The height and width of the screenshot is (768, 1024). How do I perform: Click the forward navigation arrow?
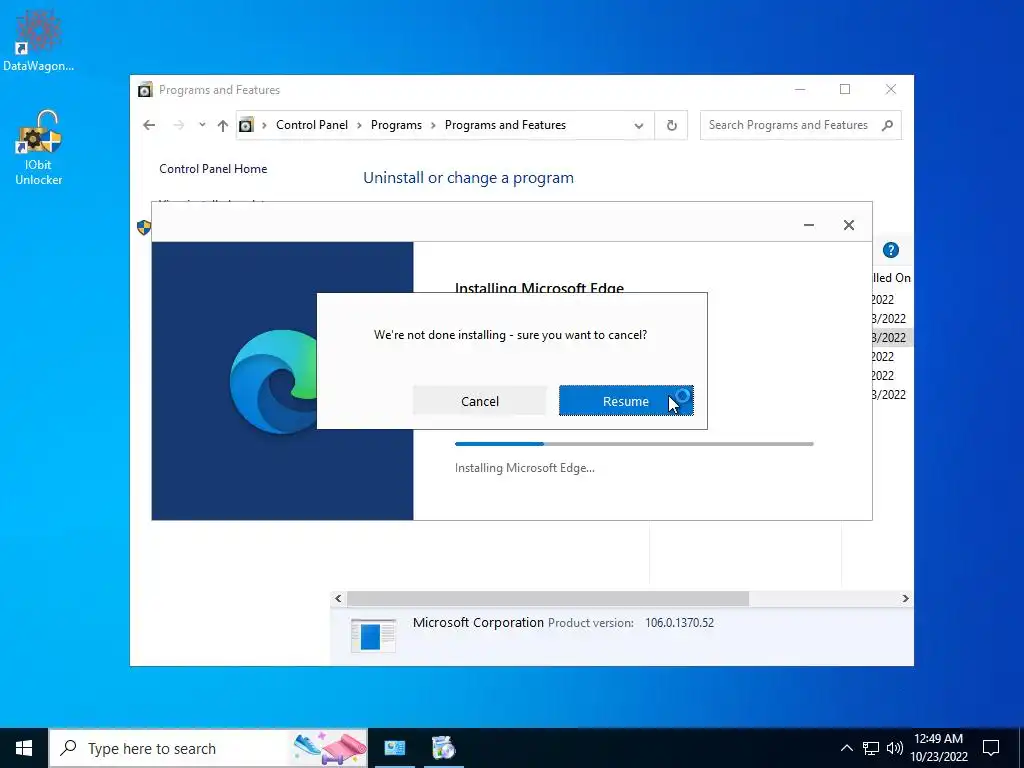pyautogui.click(x=178, y=125)
